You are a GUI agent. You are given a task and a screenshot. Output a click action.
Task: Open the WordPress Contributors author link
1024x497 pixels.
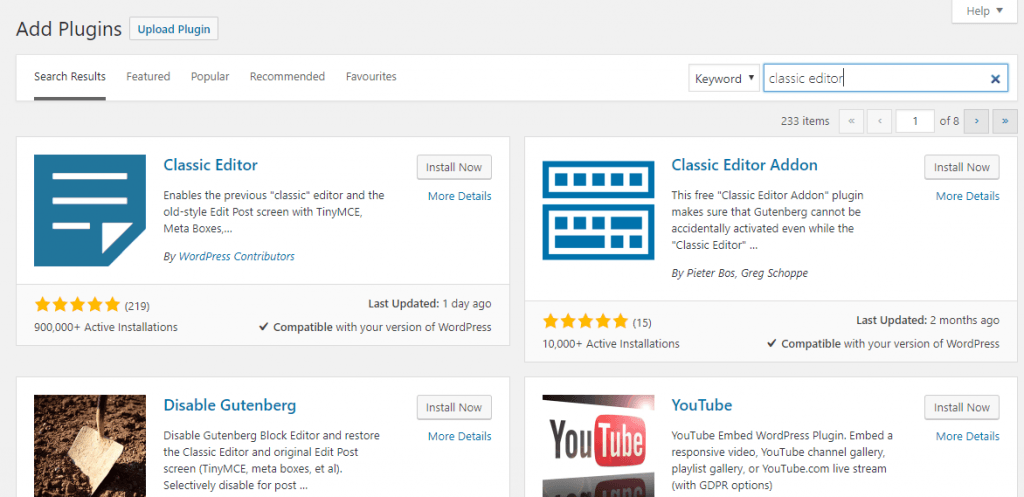(x=236, y=257)
